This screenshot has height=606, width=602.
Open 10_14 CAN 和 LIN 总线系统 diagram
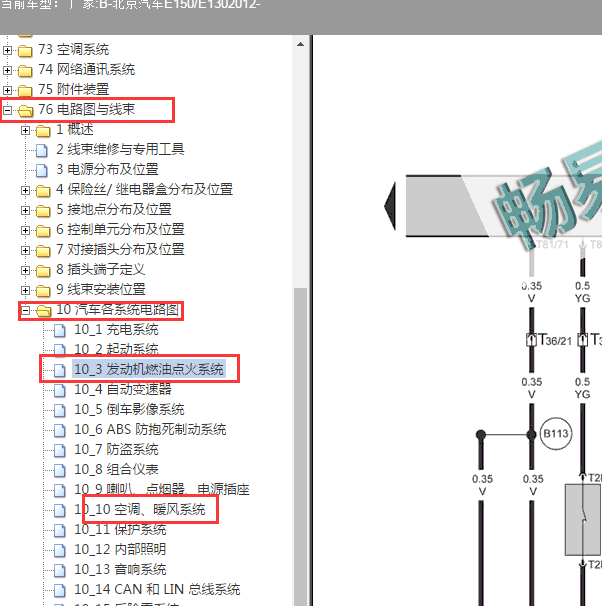157,589
